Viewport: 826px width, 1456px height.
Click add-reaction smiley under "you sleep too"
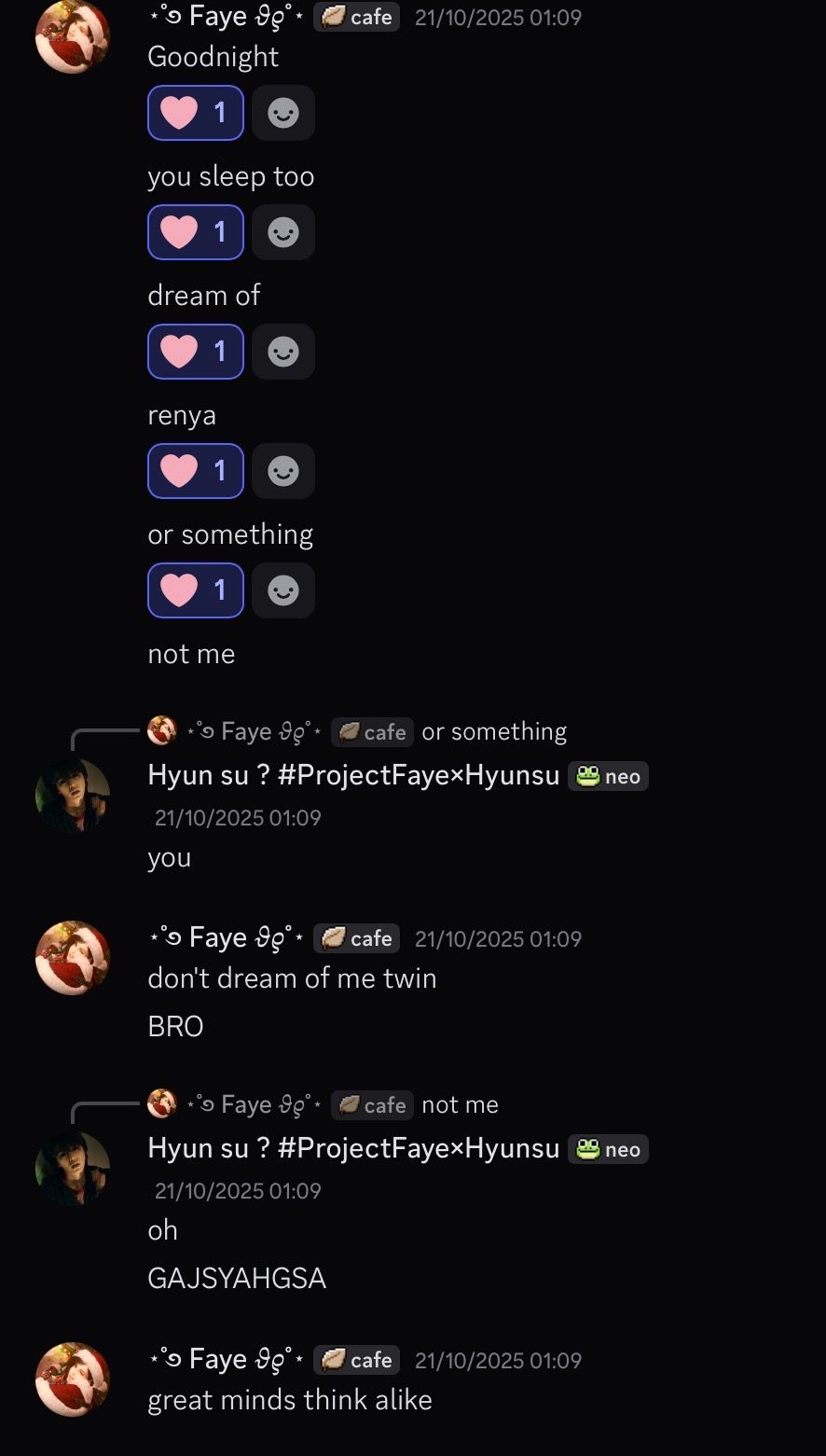pos(283,232)
